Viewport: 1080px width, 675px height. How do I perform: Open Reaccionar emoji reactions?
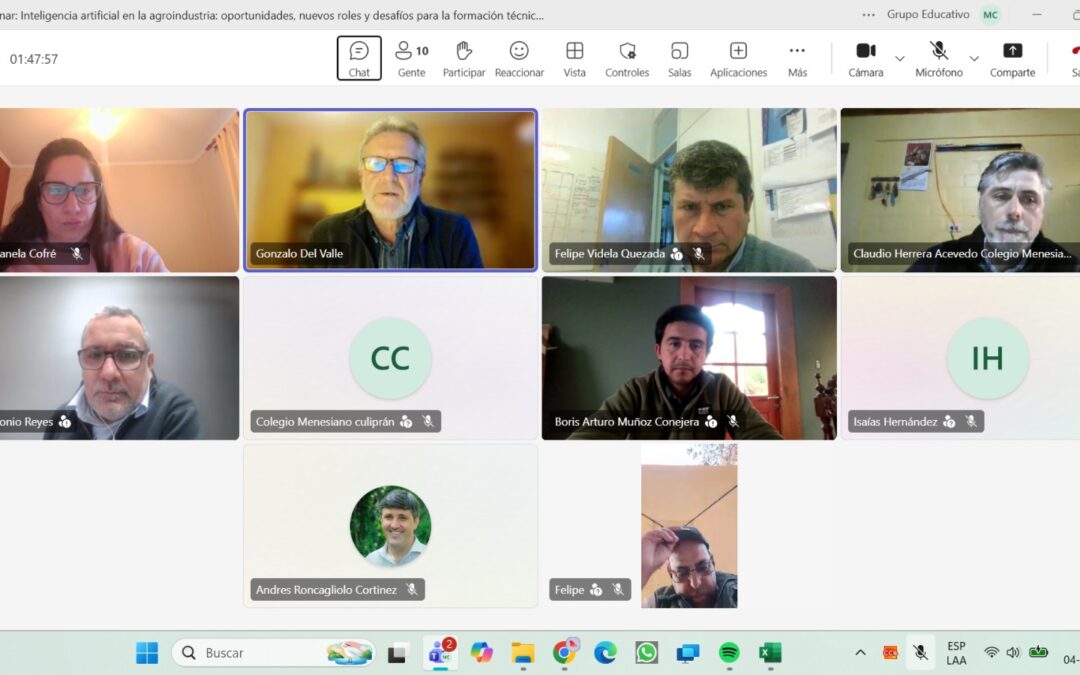[519, 59]
